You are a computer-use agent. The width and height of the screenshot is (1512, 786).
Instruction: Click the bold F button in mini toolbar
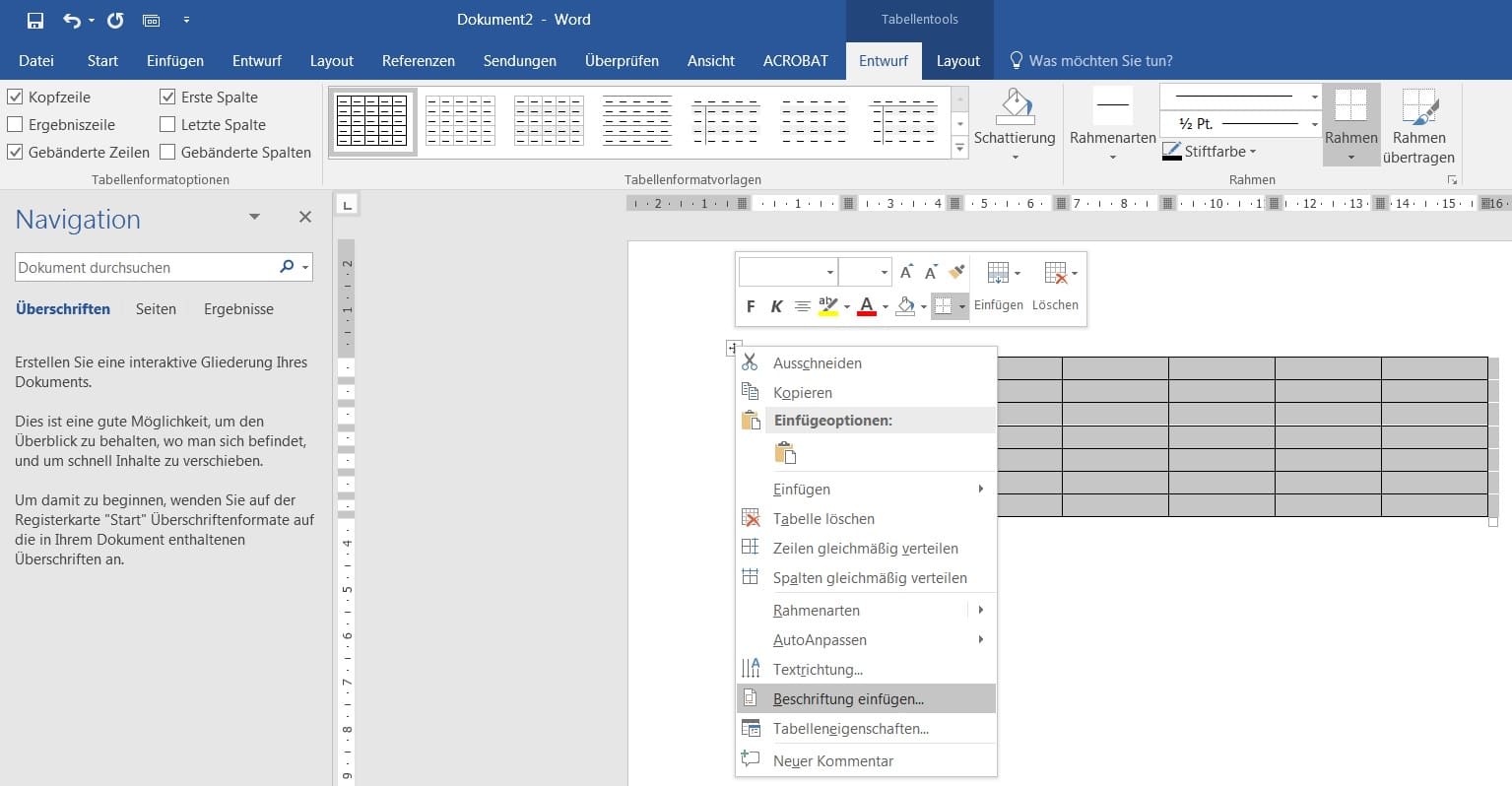coord(751,306)
